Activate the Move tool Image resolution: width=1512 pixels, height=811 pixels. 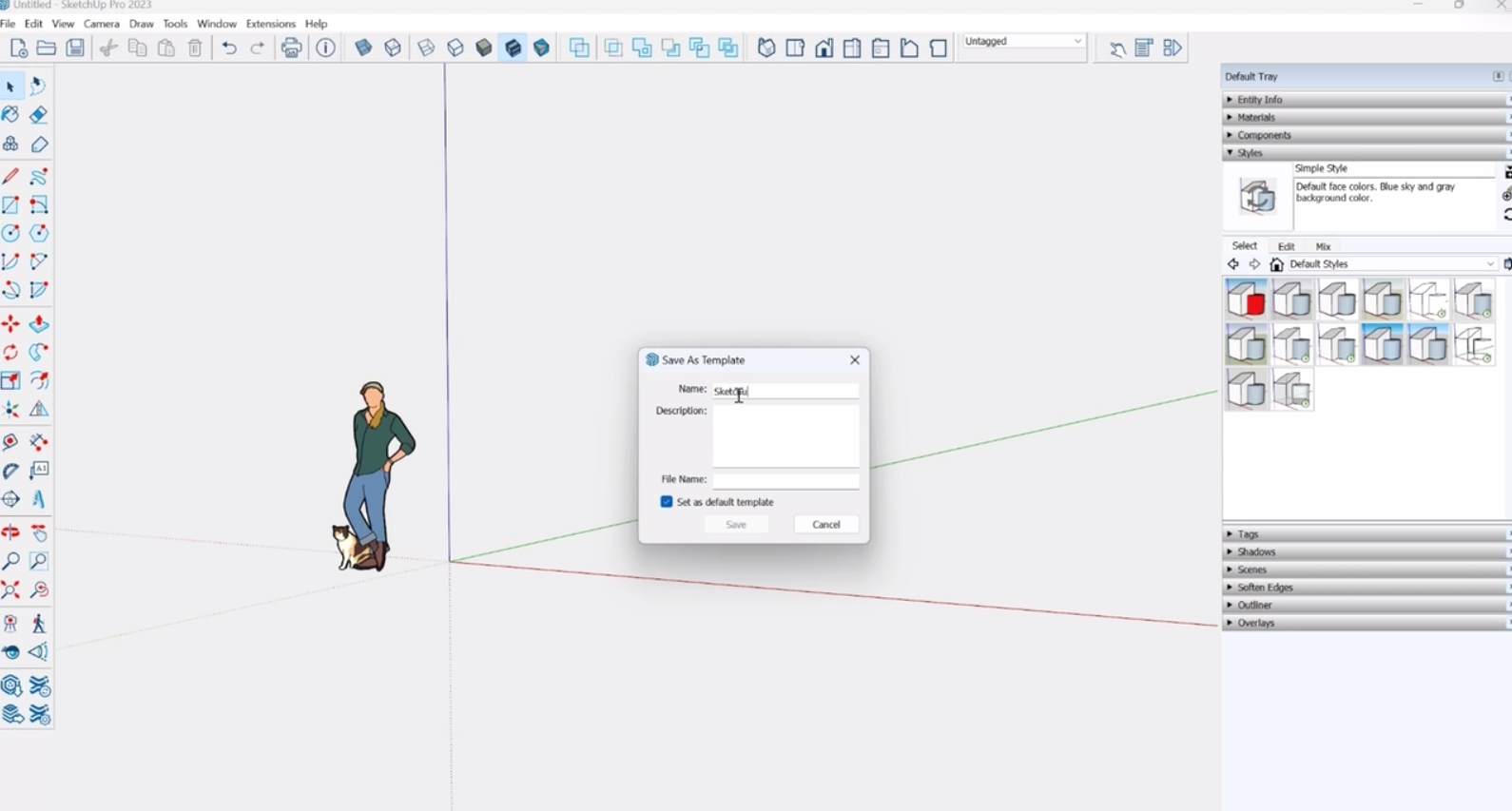(10, 324)
